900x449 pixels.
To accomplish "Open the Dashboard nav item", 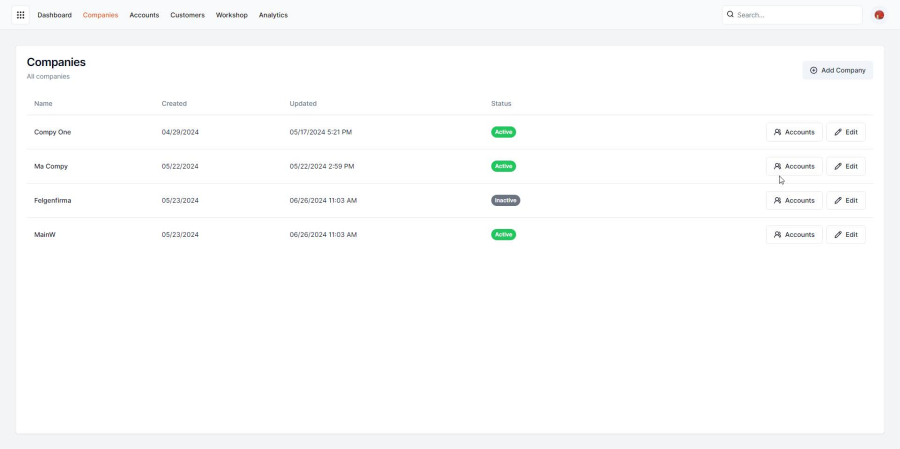I will 54,15.
